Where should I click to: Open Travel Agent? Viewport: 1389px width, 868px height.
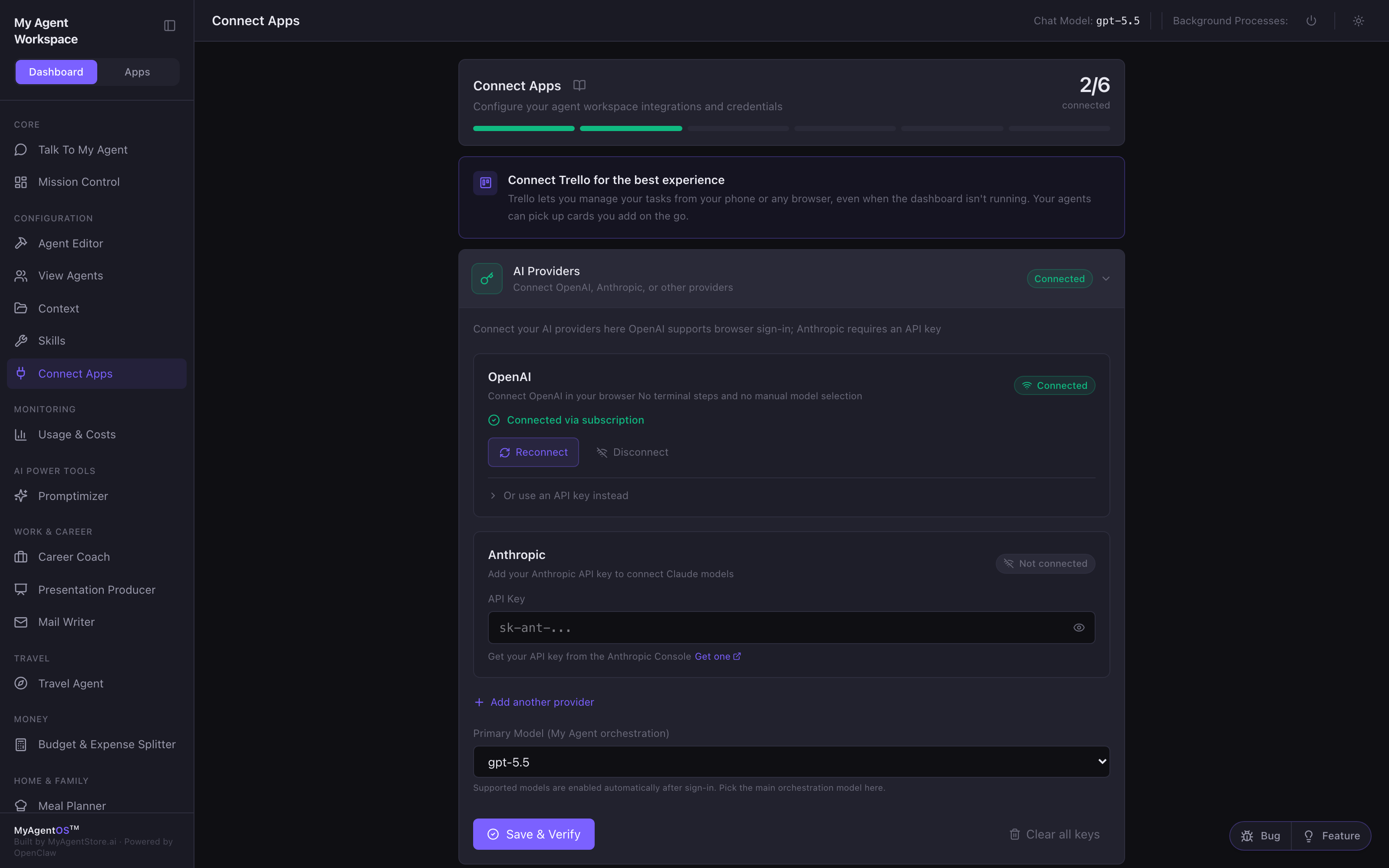96,684
